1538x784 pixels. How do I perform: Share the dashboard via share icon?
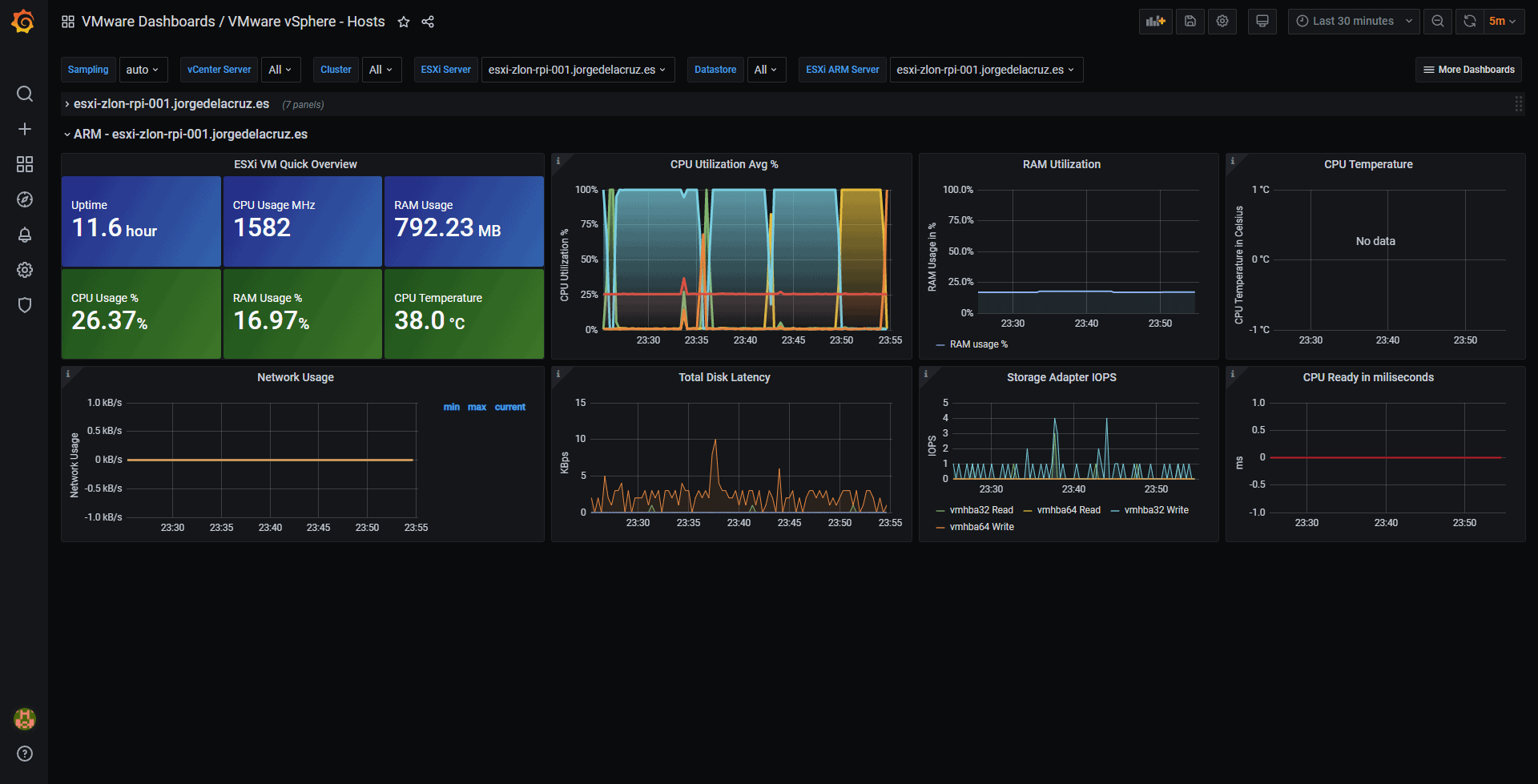[428, 22]
